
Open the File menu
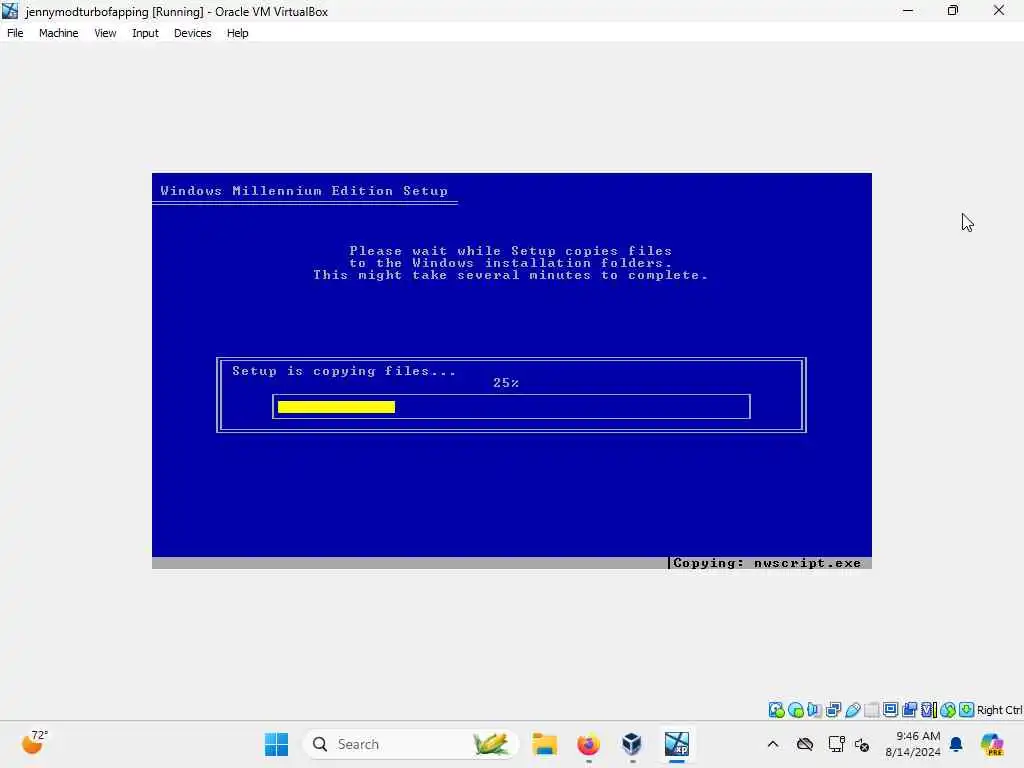point(15,33)
